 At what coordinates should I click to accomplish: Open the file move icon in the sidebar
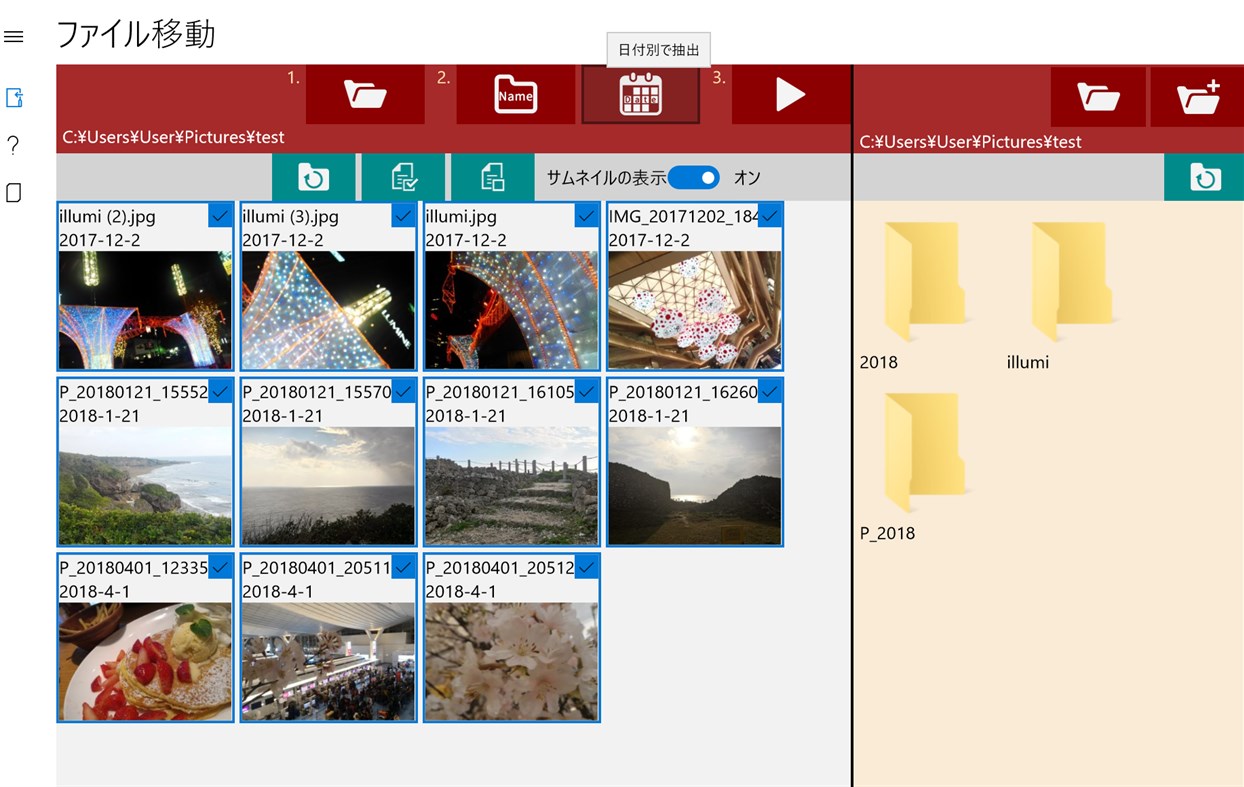point(13,97)
